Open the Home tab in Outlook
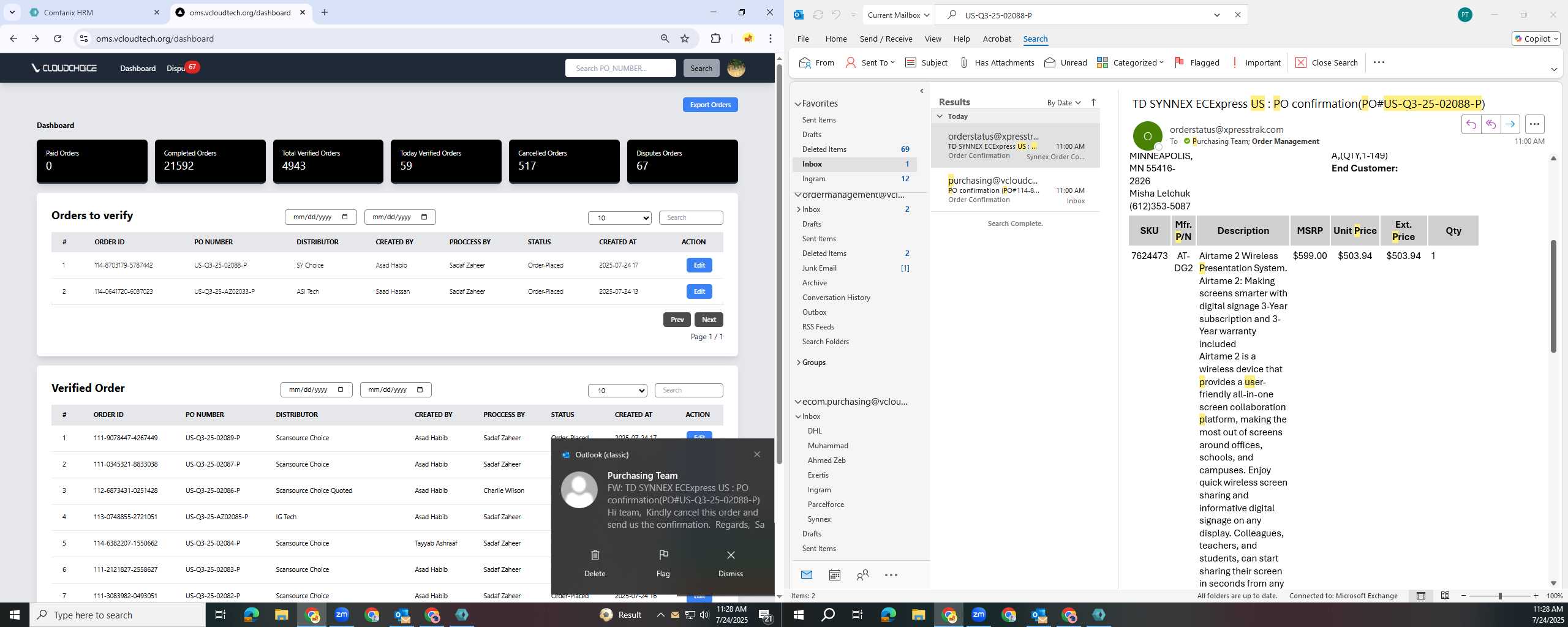This screenshot has height=627, width=1568. [835, 39]
